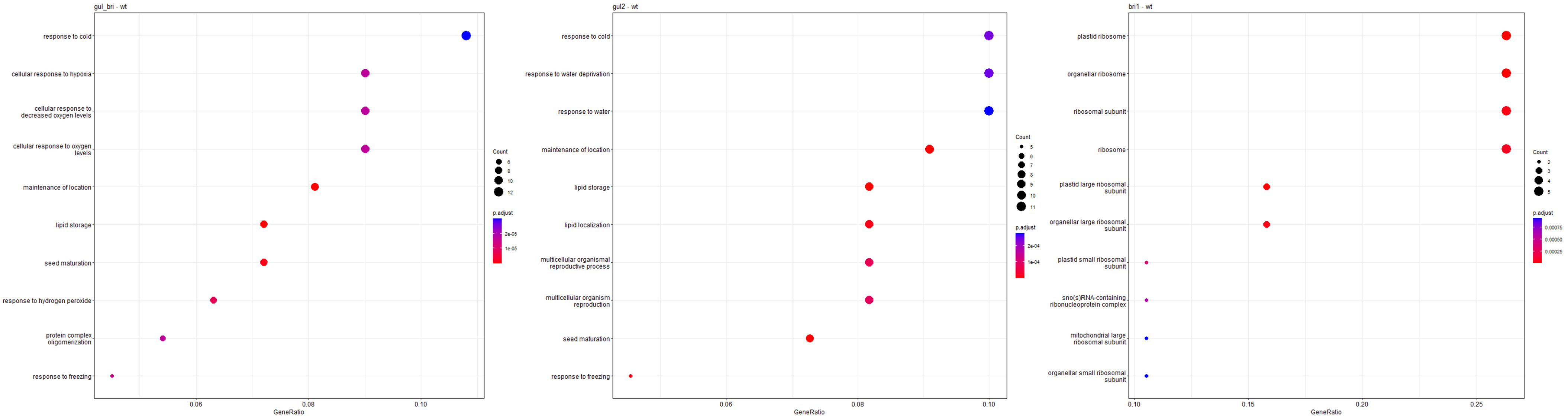
Task: Click the response to hydrogen peroxide dot
Action: click(x=214, y=300)
